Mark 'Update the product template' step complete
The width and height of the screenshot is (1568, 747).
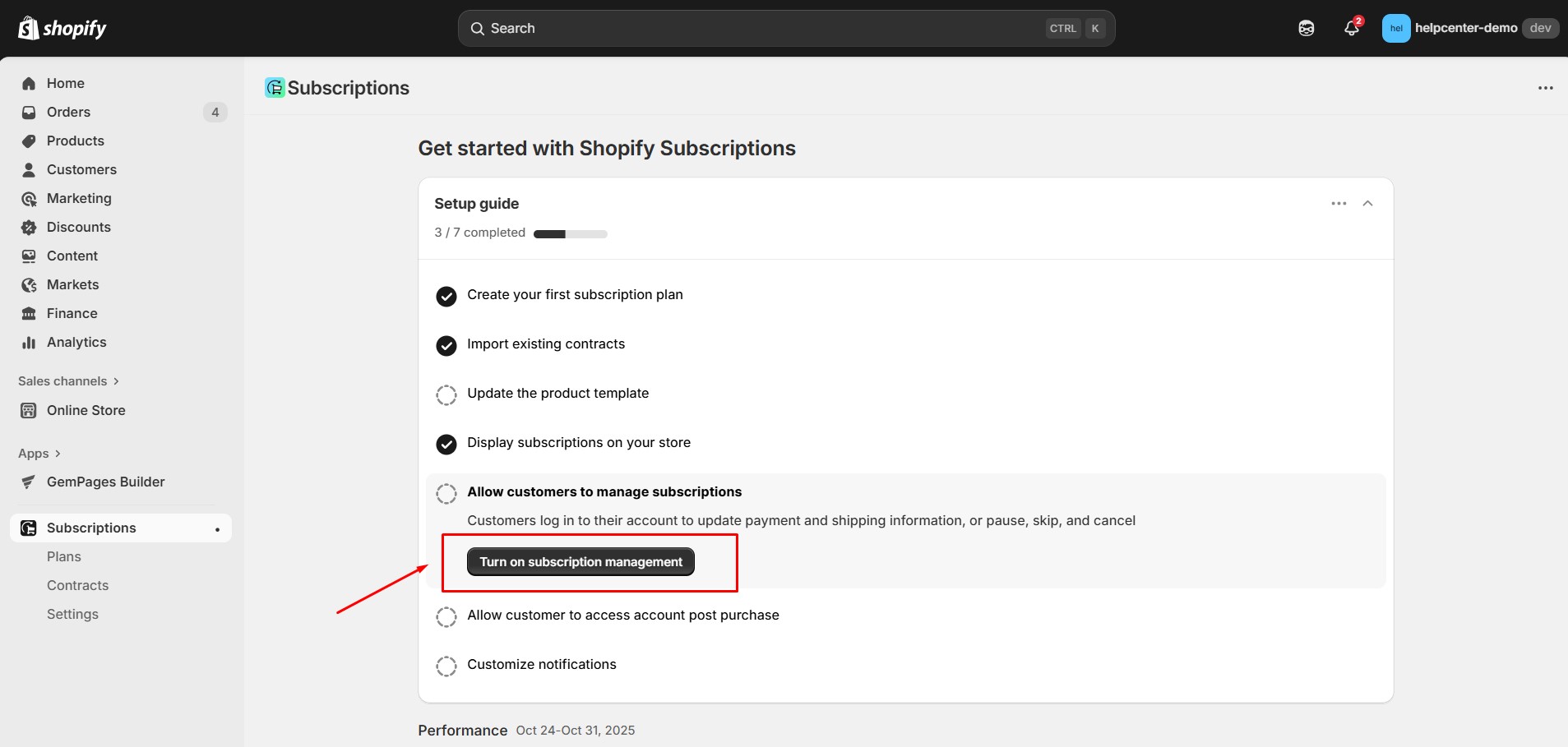(446, 394)
